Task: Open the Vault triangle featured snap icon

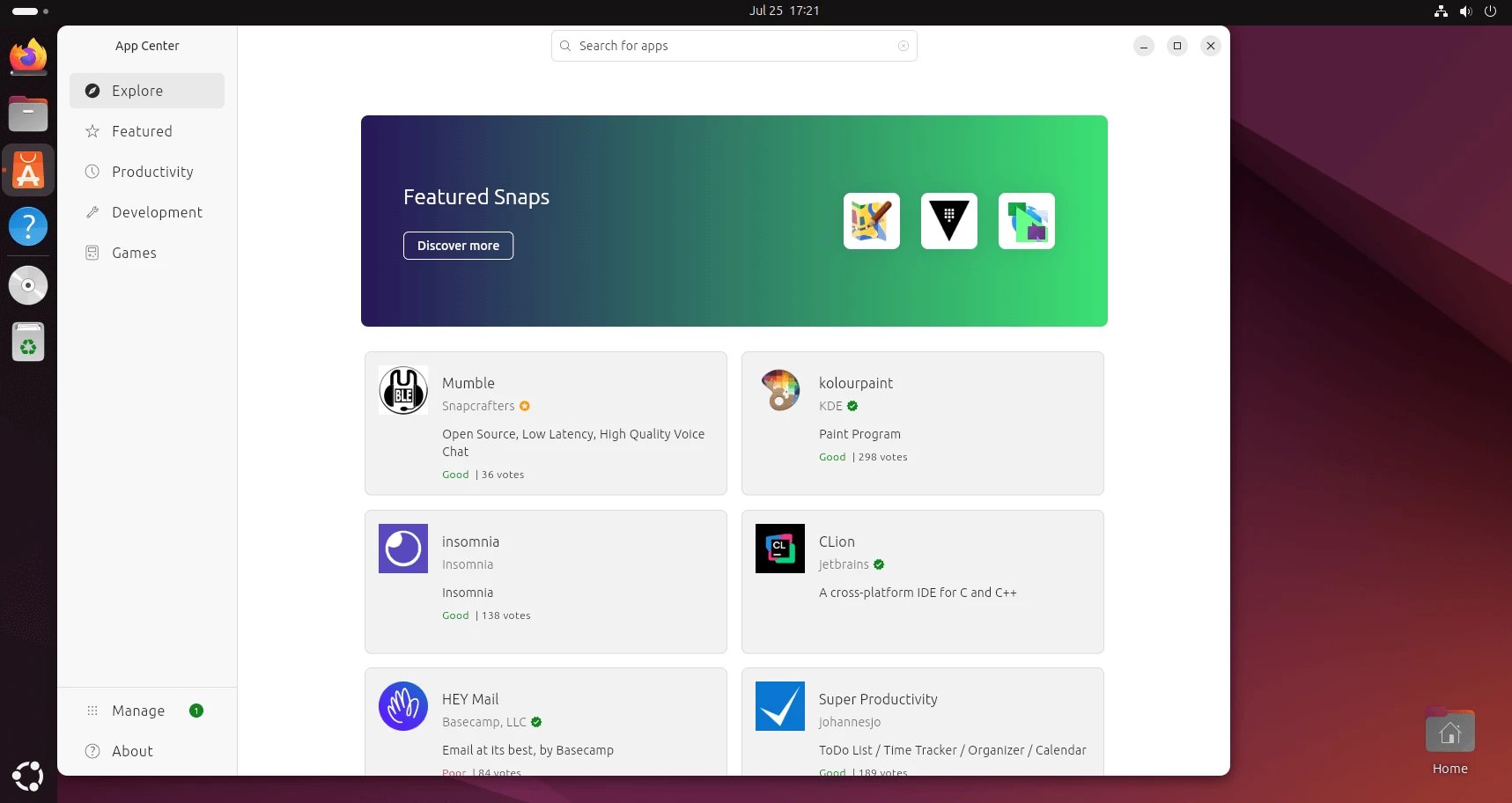Action: [x=949, y=221]
